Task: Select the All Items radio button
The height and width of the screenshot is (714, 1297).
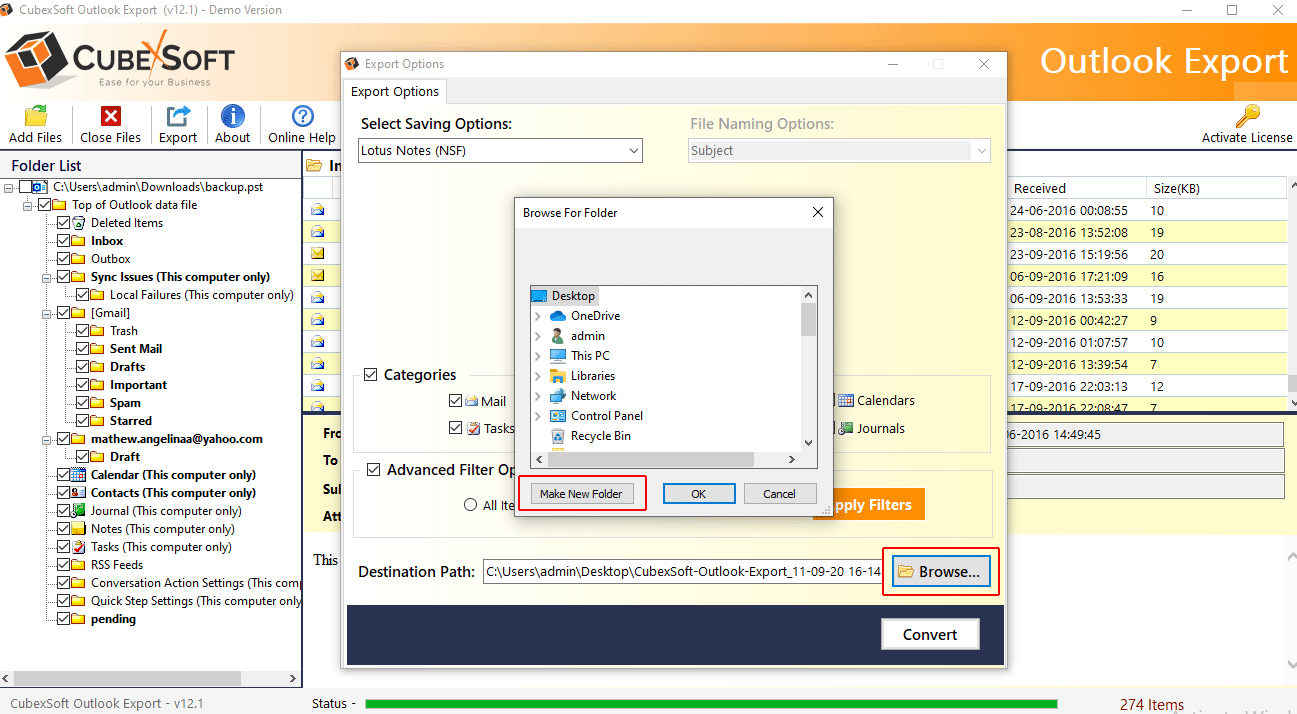Action: [x=470, y=506]
